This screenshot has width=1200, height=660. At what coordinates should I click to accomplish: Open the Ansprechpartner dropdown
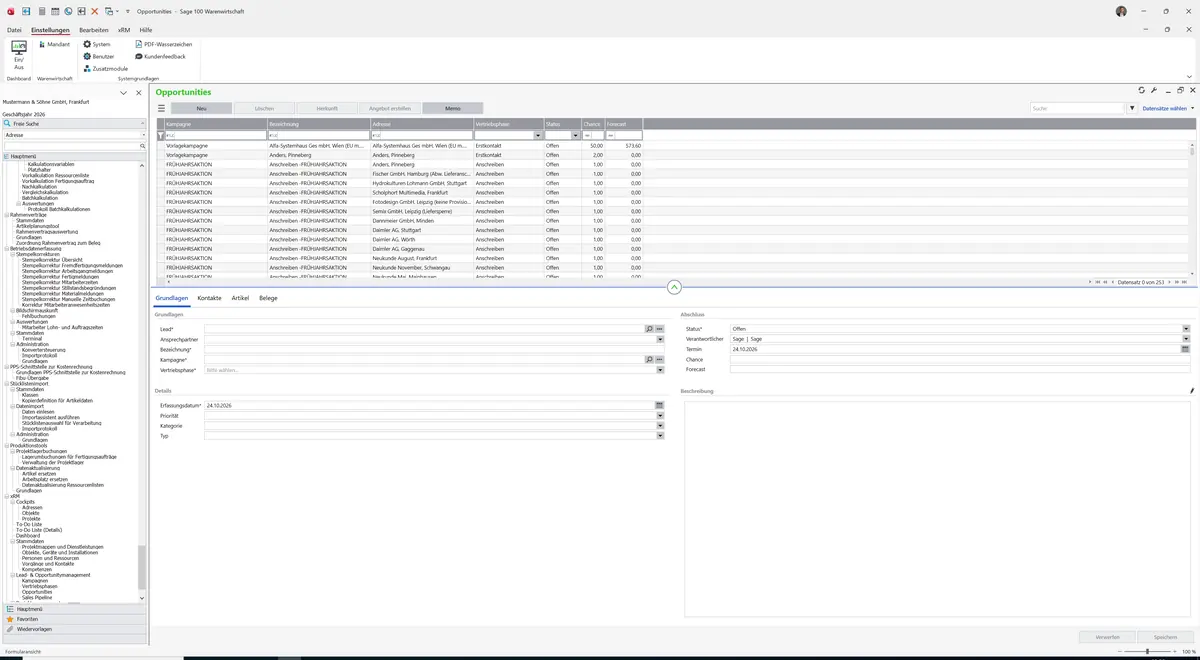(x=660, y=339)
